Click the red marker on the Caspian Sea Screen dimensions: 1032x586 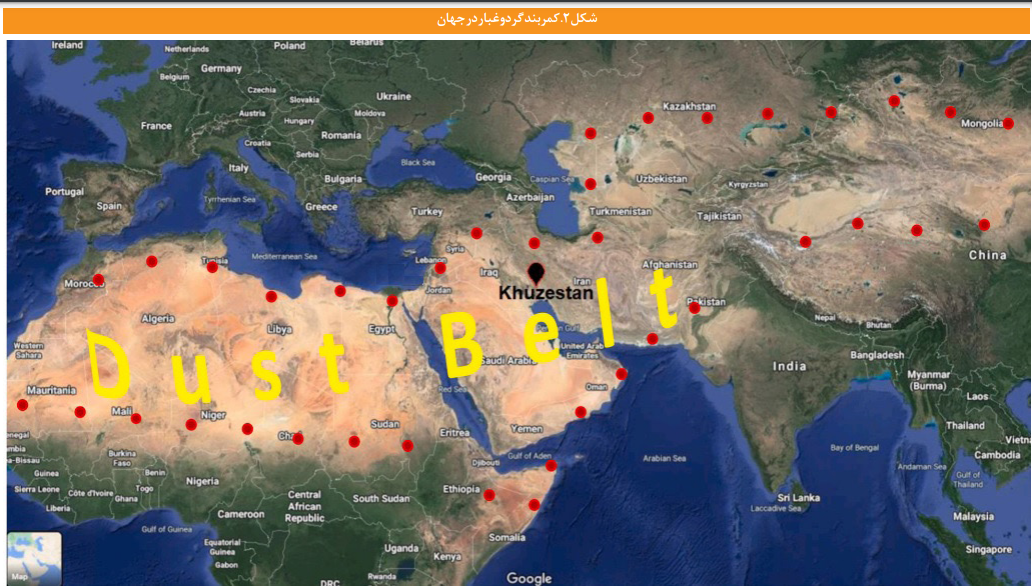tap(590, 184)
